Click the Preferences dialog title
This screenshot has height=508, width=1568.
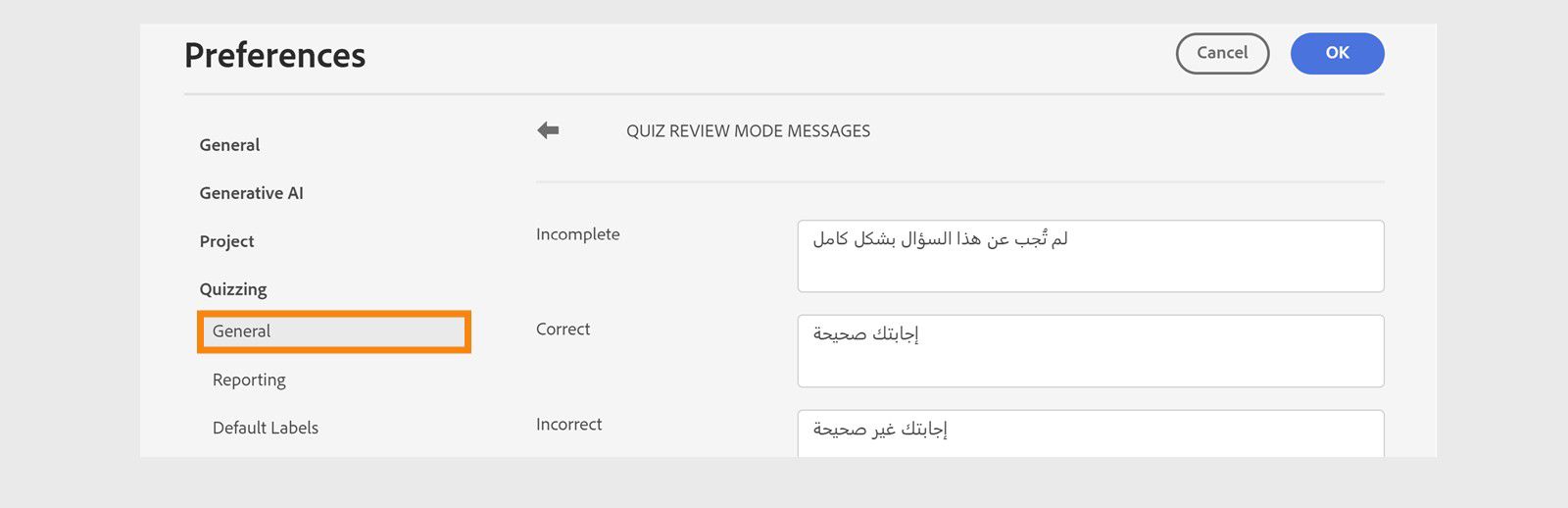click(274, 56)
